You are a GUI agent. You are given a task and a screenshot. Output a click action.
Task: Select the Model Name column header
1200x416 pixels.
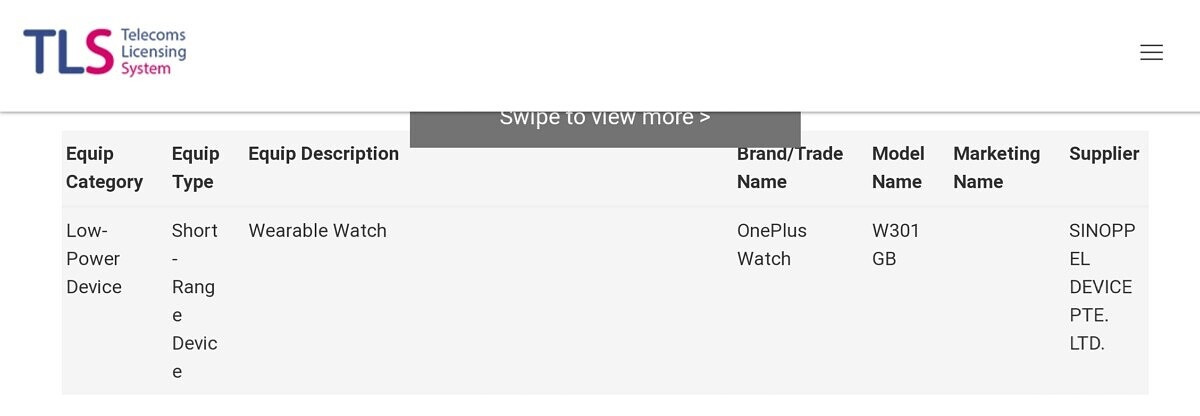click(x=897, y=168)
